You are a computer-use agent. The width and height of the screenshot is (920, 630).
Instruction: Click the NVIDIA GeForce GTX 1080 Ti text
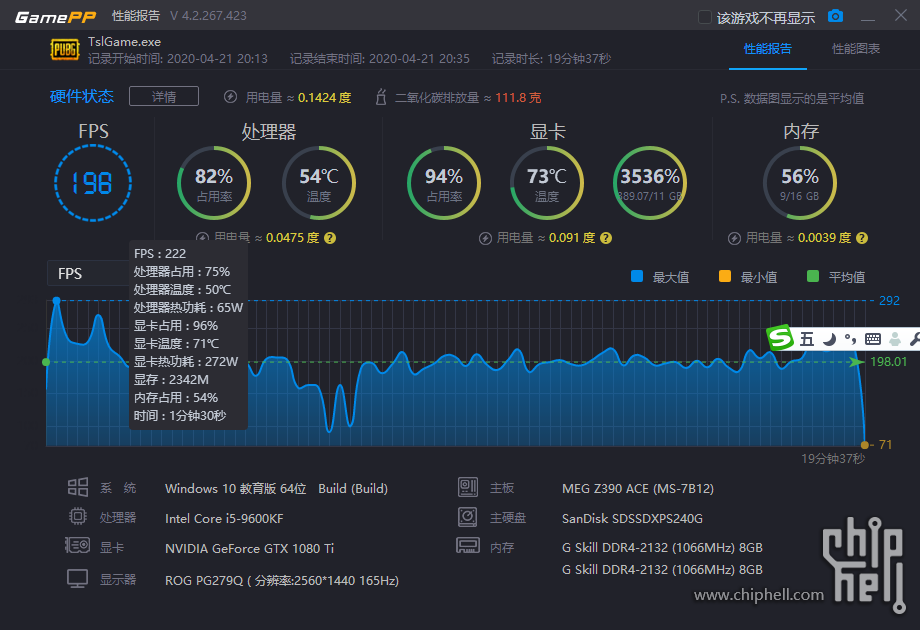click(x=249, y=548)
